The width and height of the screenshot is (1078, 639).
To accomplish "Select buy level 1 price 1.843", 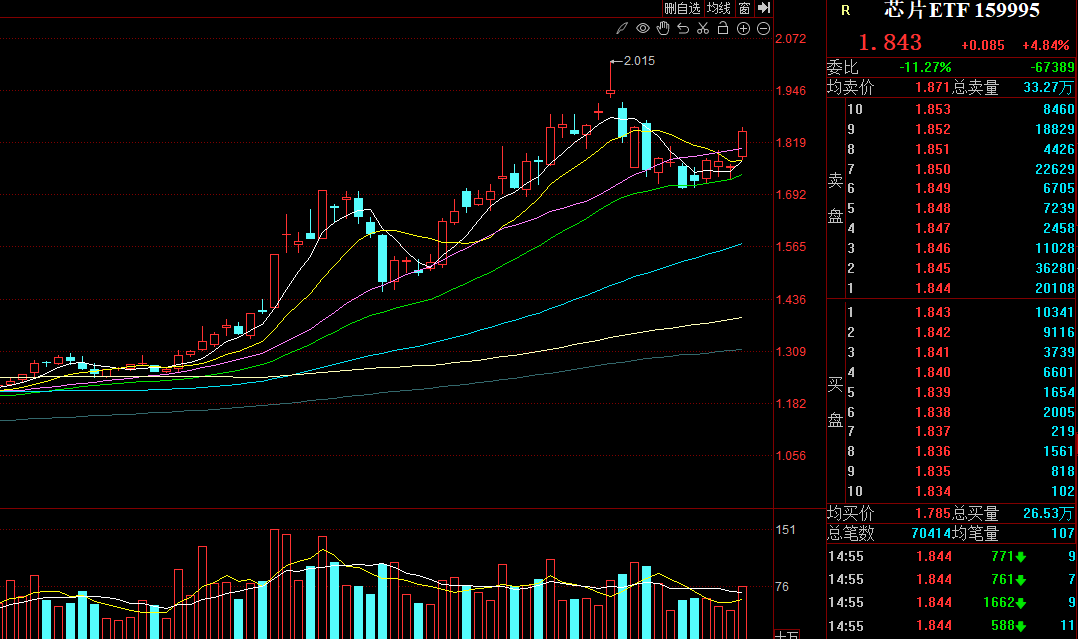I will point(932,312).
